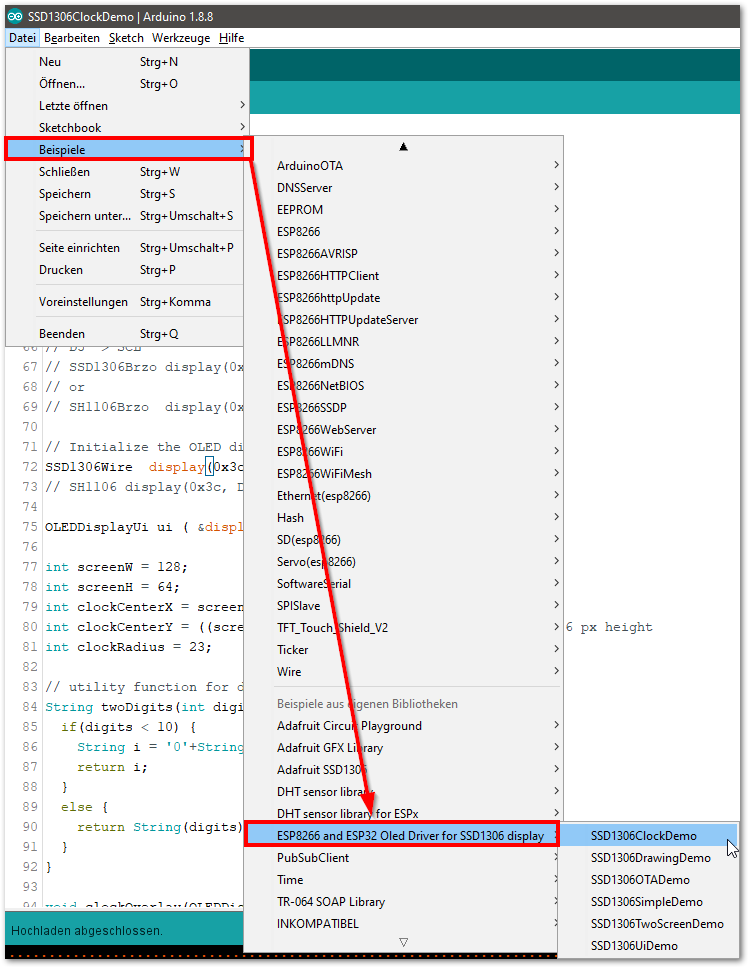Open the Bearbeiten menu
749x968 pixels.
click(72, 38)
